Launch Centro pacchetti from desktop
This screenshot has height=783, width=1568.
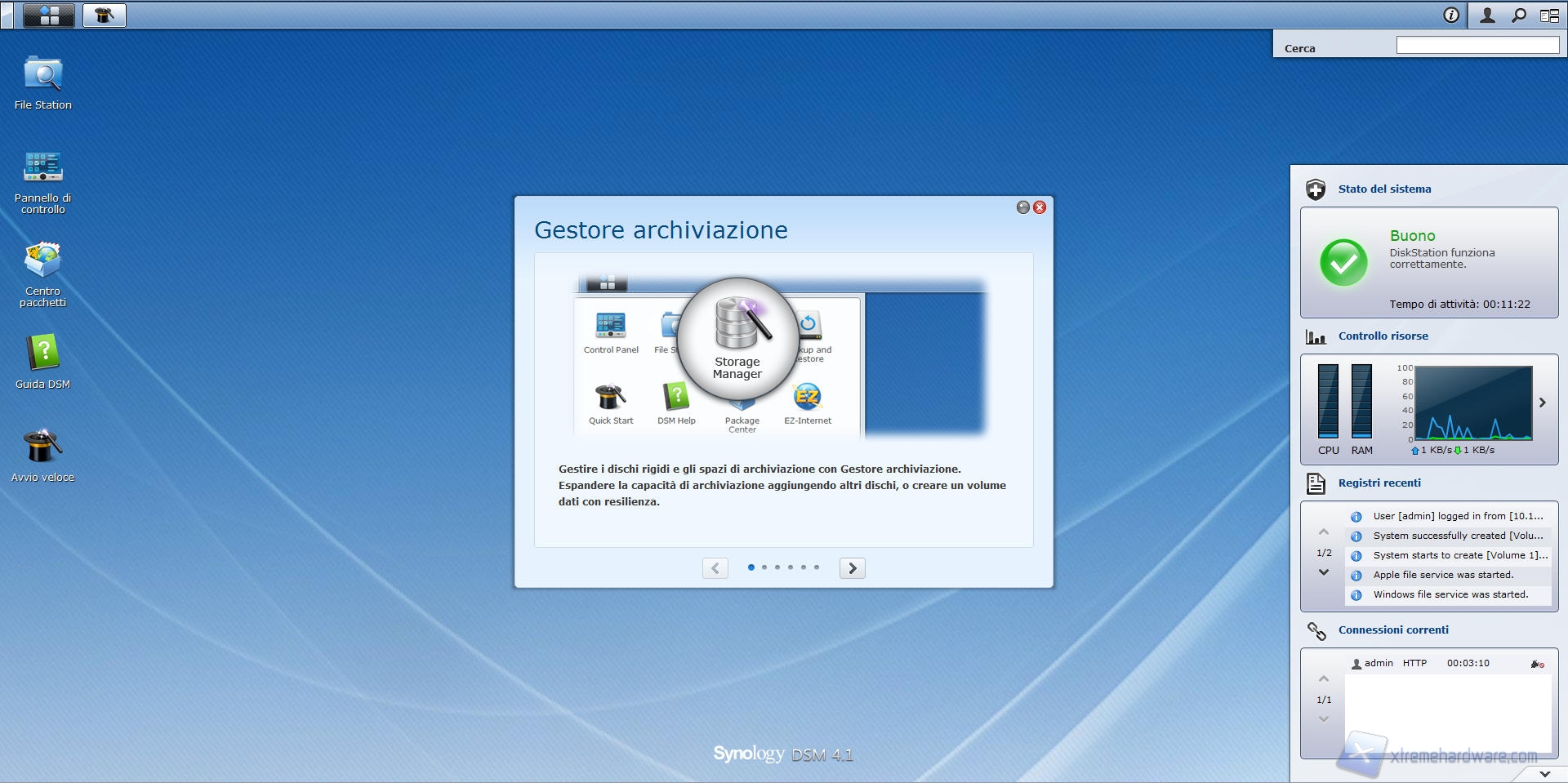pos(43,261)
